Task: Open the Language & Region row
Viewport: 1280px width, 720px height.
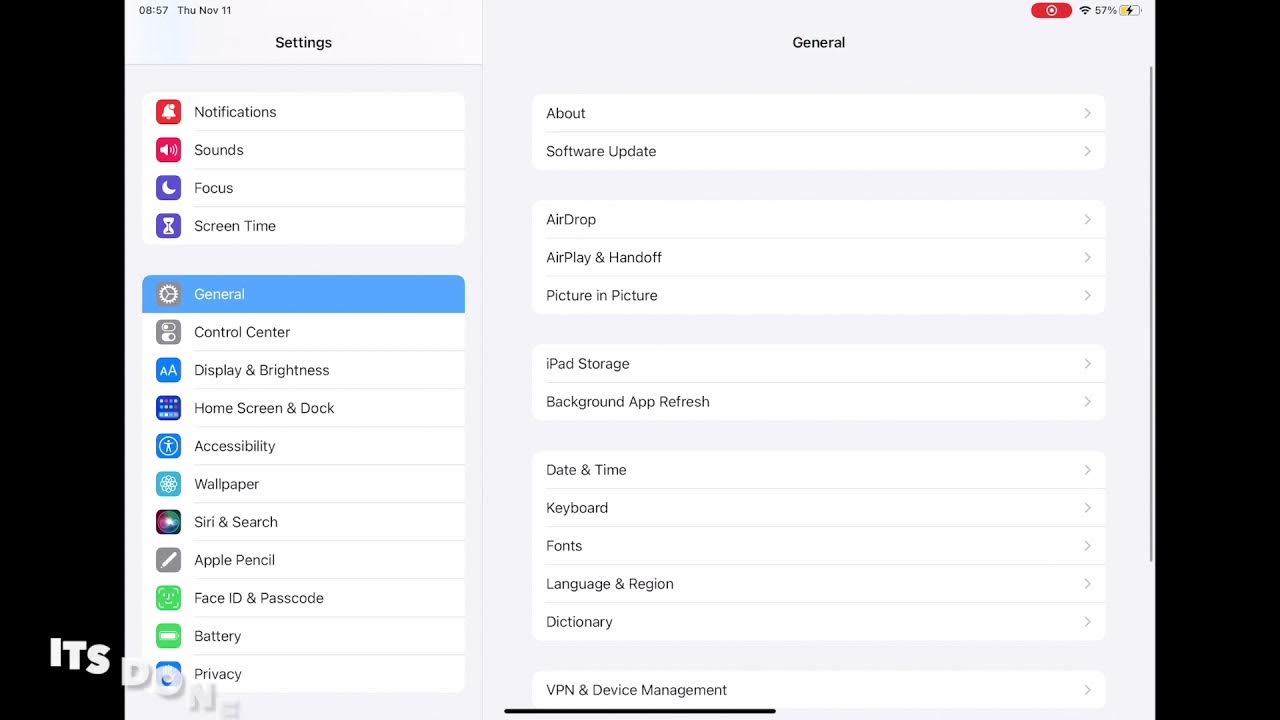Action: (x=818, y=584)
